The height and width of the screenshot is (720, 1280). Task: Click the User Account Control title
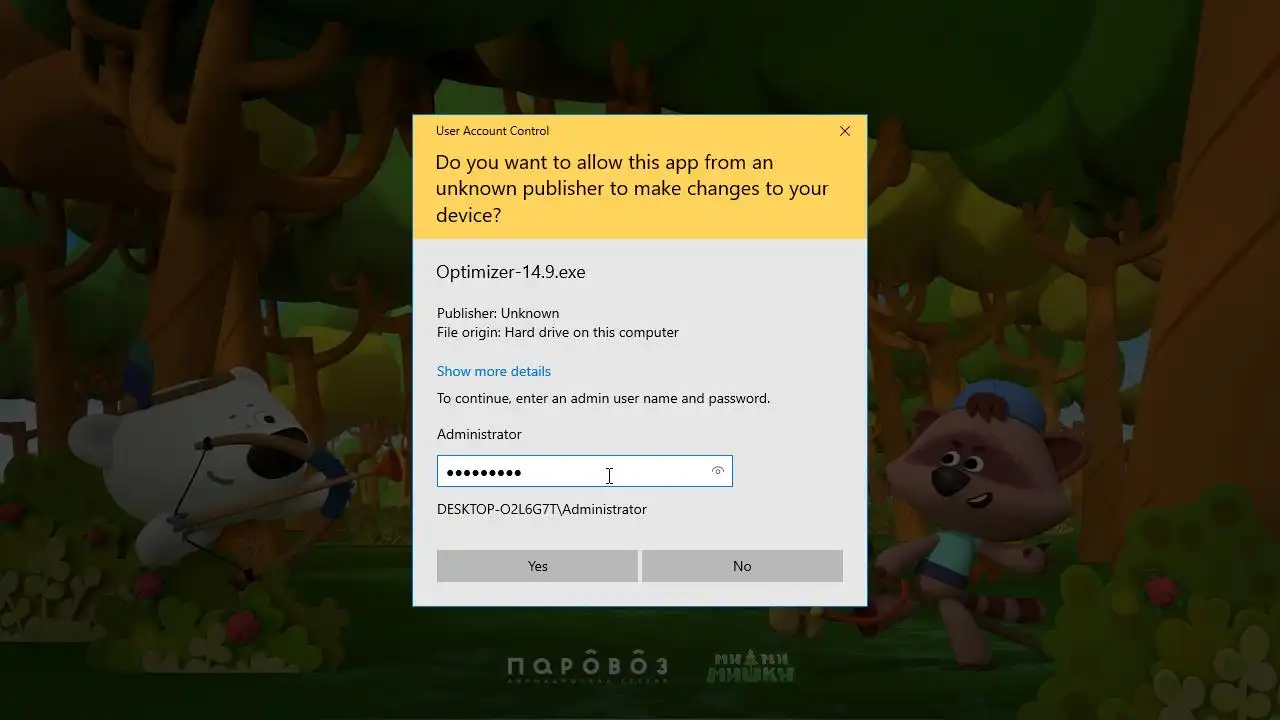pos(492,131)
